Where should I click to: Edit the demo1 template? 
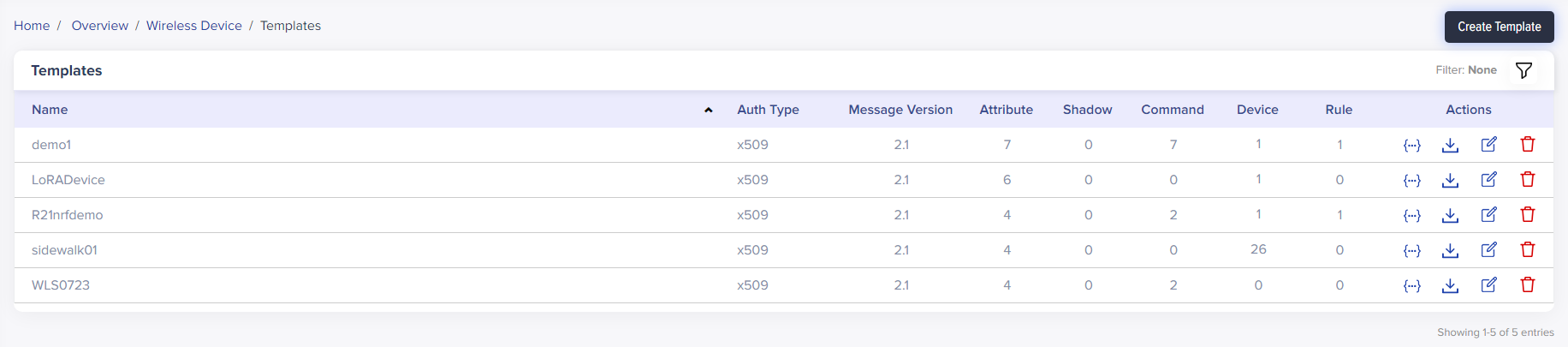1489,144
